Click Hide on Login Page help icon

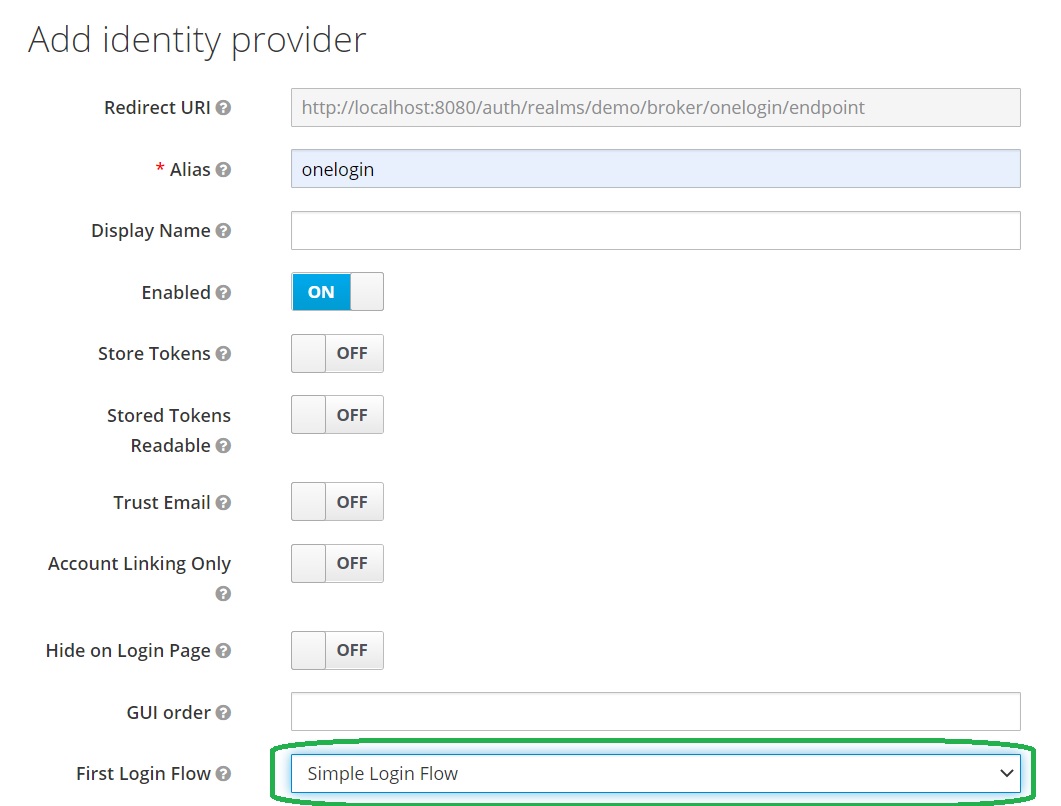[x=223, y=651]
